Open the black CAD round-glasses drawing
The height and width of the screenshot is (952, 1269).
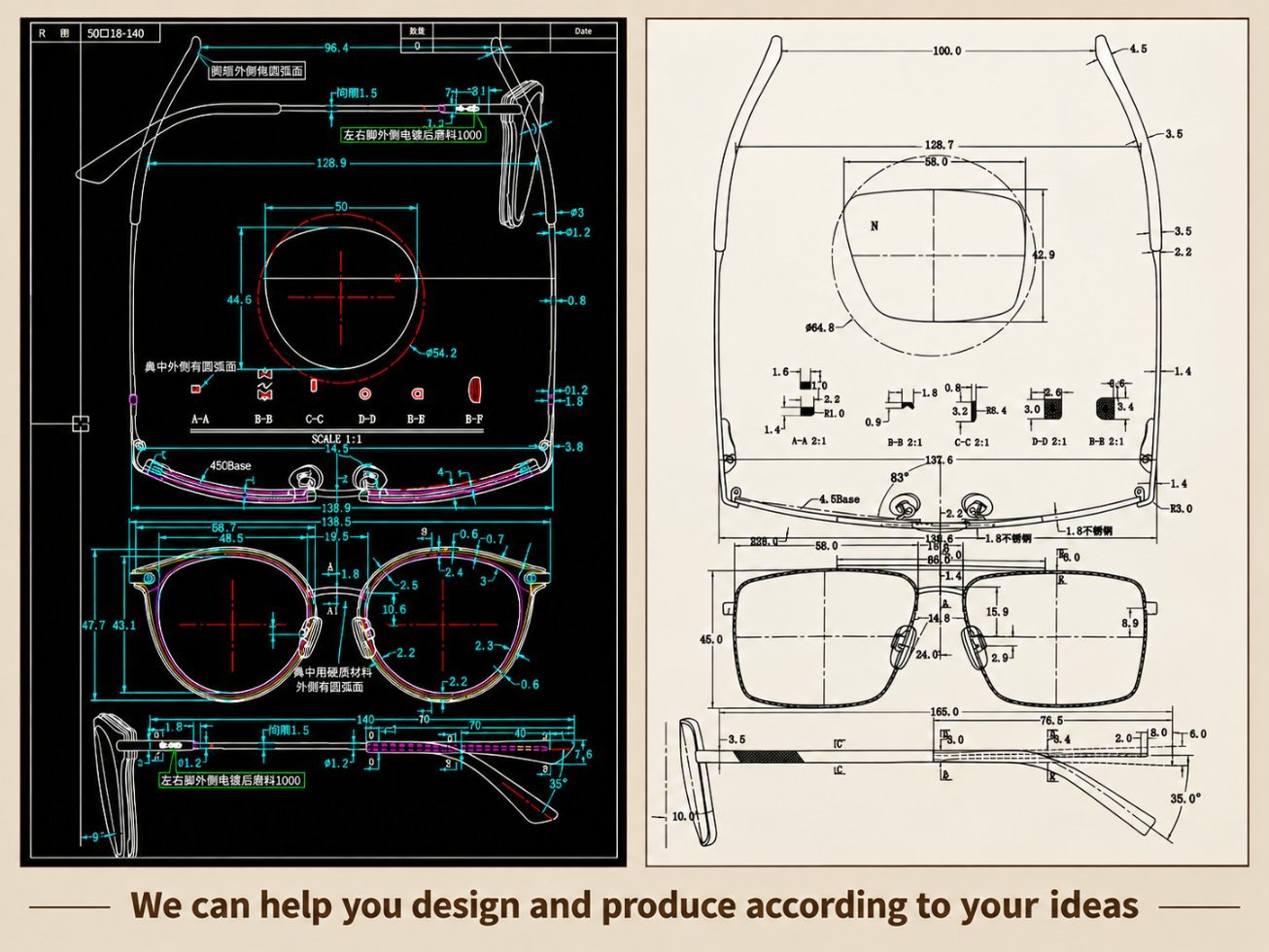(x=323, y=442)
